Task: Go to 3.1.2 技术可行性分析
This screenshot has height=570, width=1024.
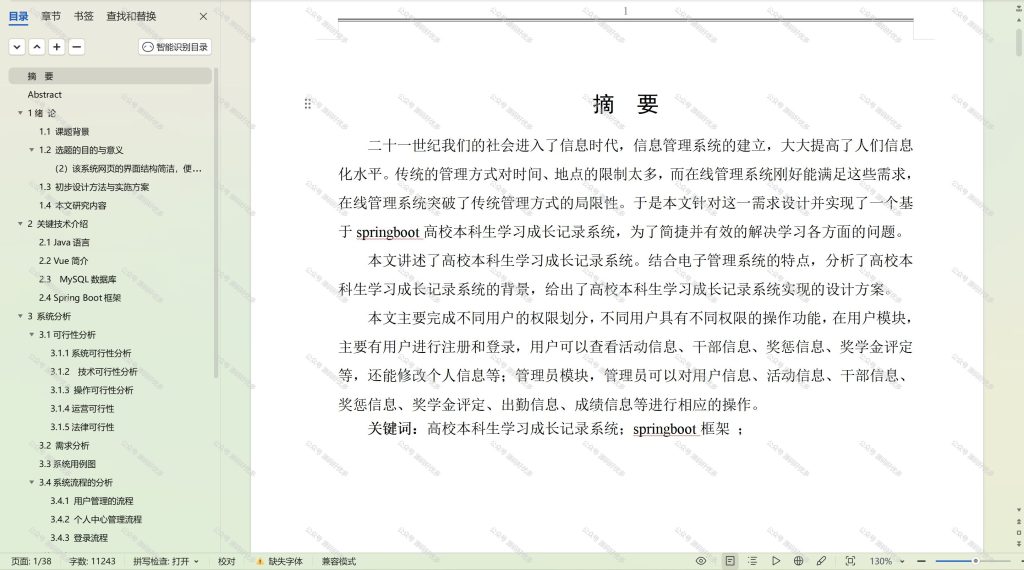Action: 94,372
